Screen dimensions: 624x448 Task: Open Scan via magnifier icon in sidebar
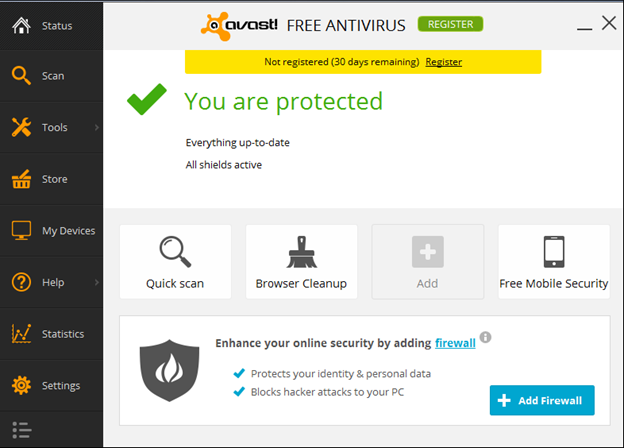point(21,76)
